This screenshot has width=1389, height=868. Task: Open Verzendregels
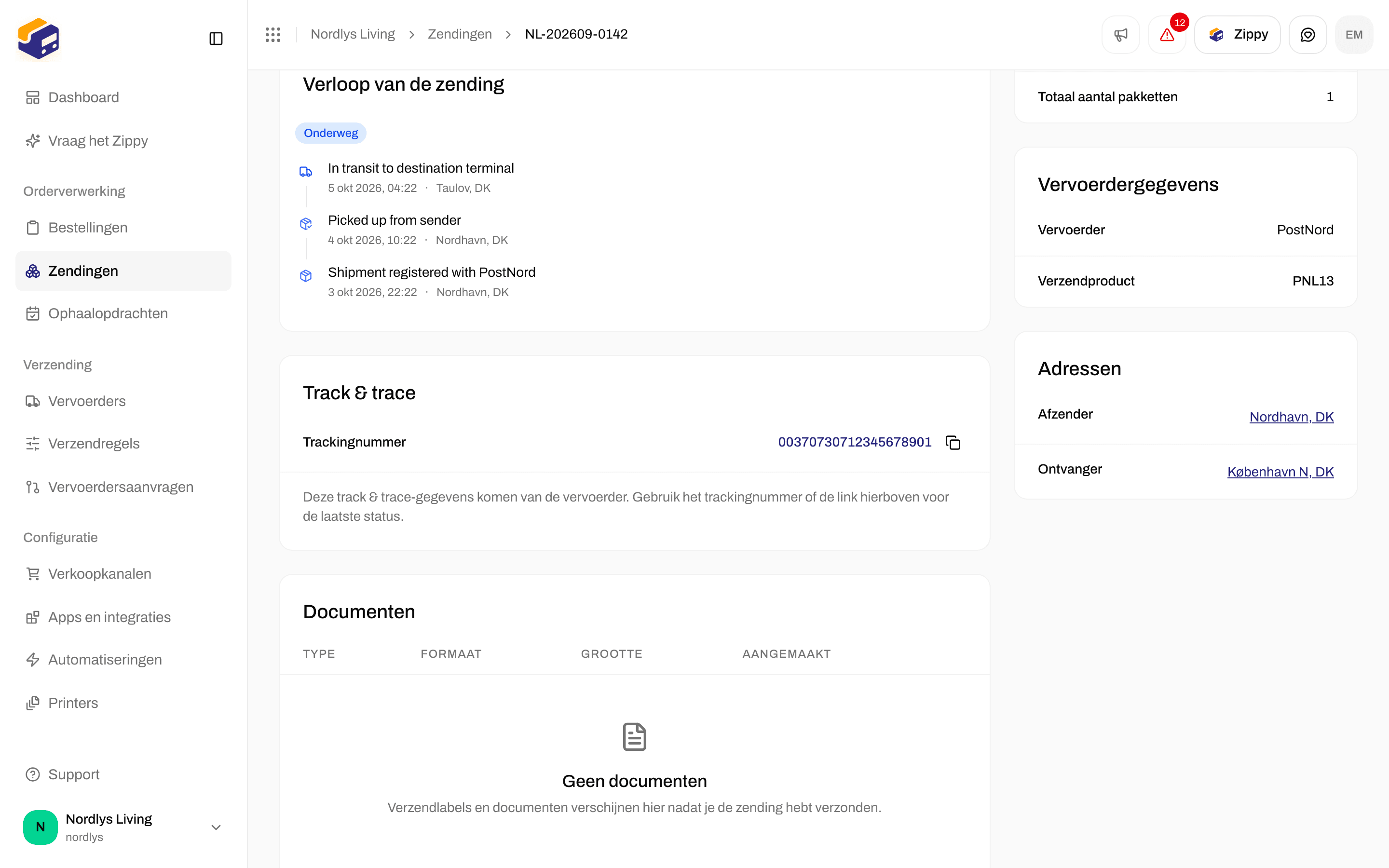pos(123,444)
